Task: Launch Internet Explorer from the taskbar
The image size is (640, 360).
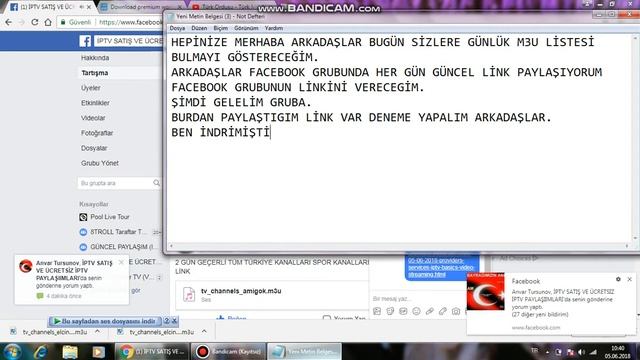Action: (40, 351)
